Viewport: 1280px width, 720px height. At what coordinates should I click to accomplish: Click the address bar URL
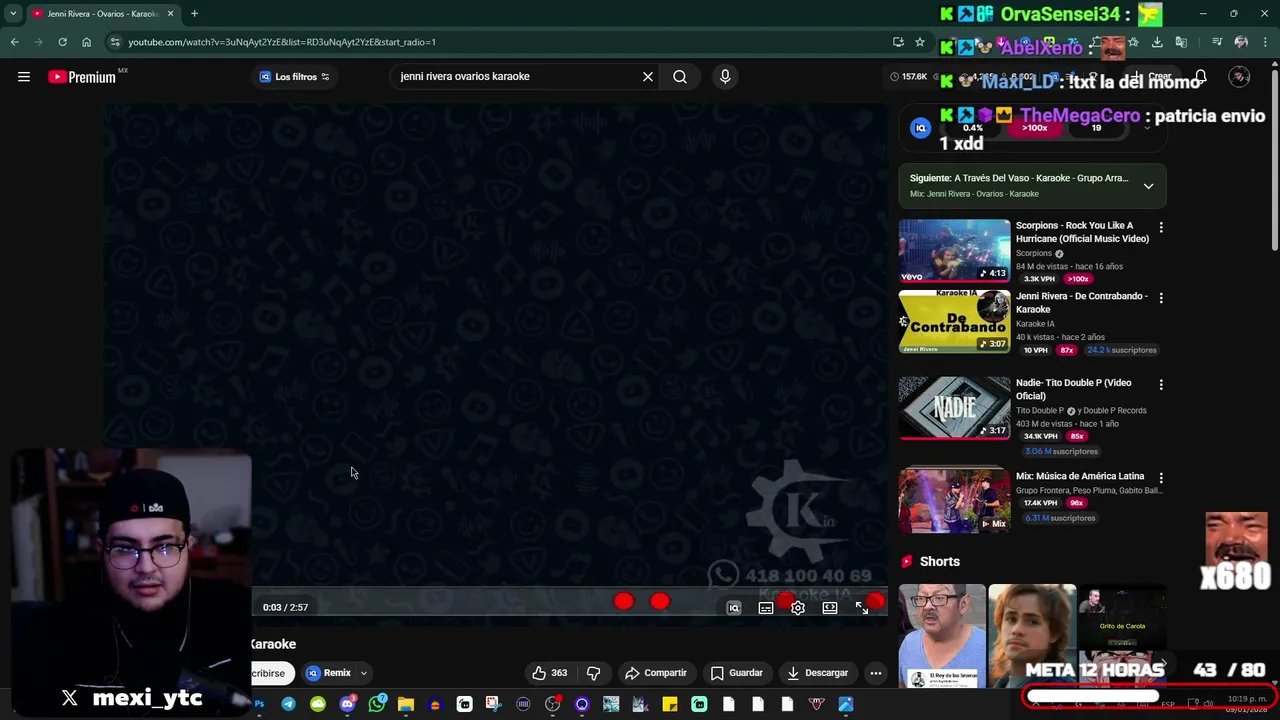pos(282,42)
